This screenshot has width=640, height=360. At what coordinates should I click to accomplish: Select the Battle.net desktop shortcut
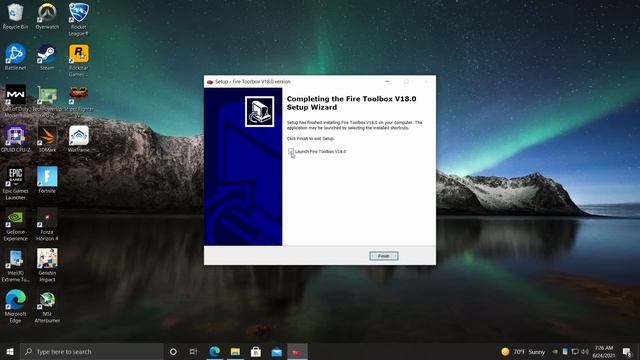pos(15,57)
